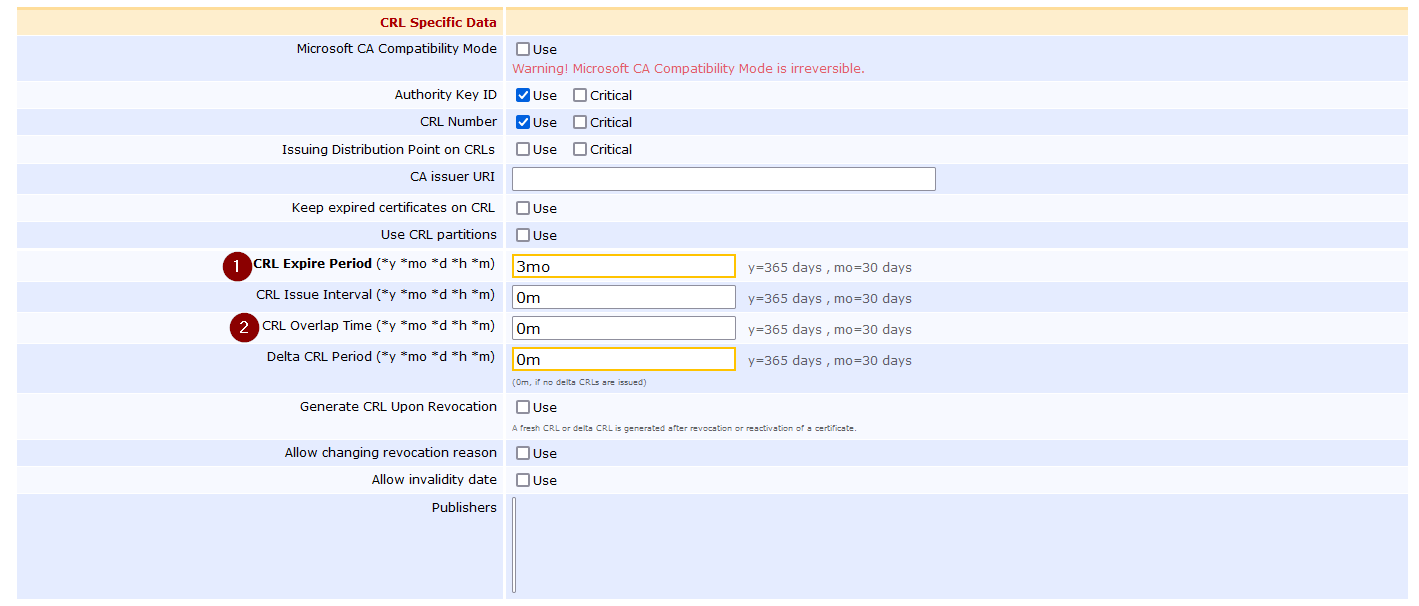1419x606 pixels.
Task: Click the CRL Overlap Time input field
Action: 623,328
